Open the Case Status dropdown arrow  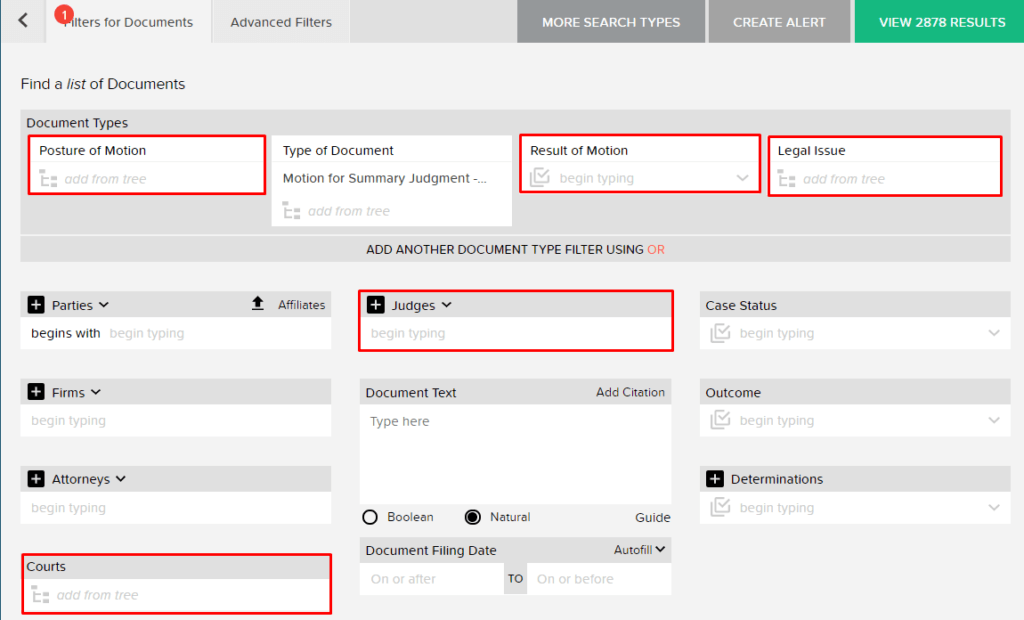point(993,333)
